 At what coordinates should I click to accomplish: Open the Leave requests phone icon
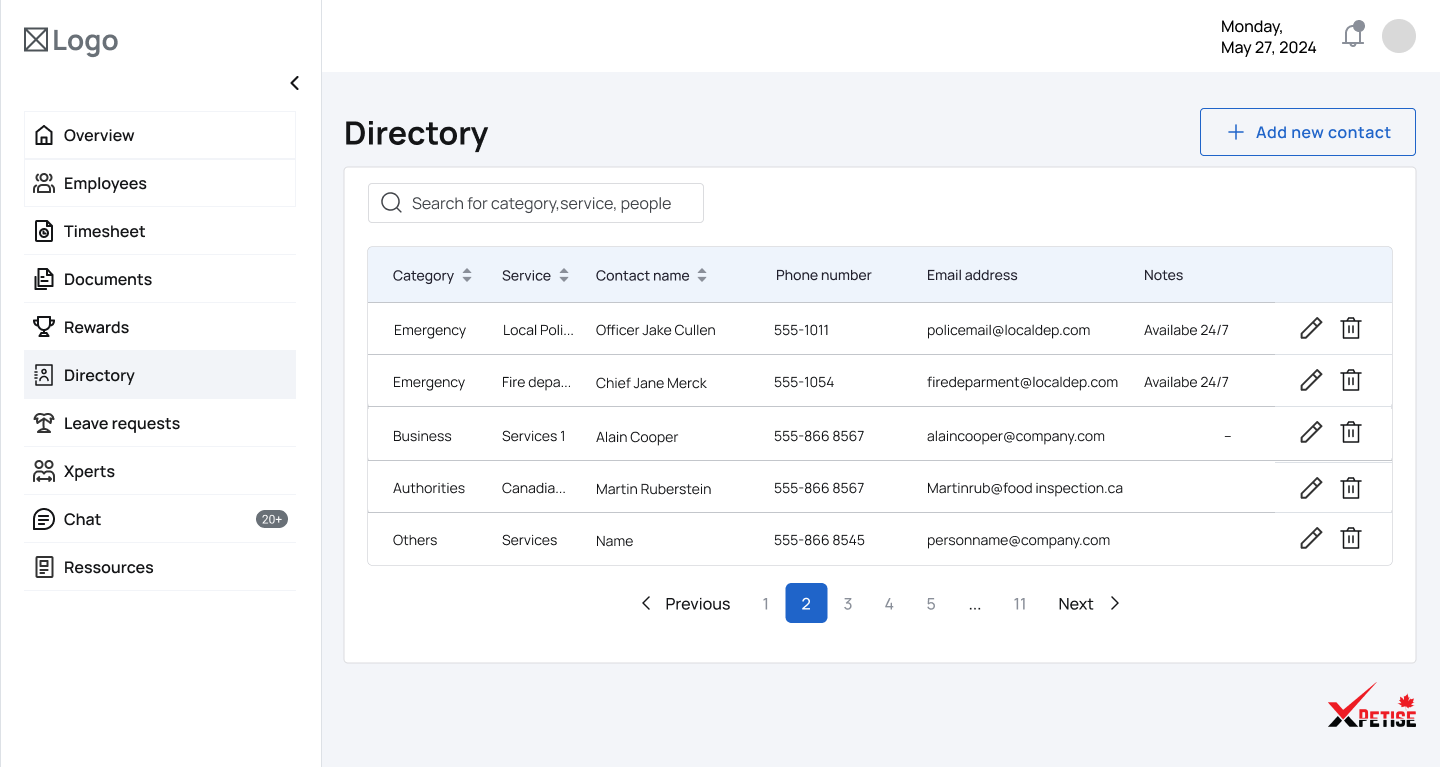[44, 423]
